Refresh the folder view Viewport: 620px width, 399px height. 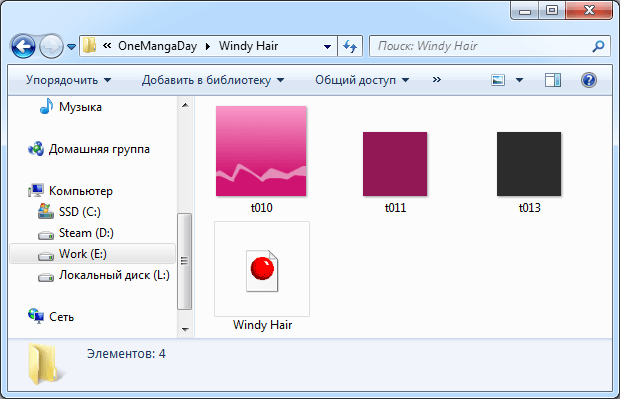(x=350, y=46)
